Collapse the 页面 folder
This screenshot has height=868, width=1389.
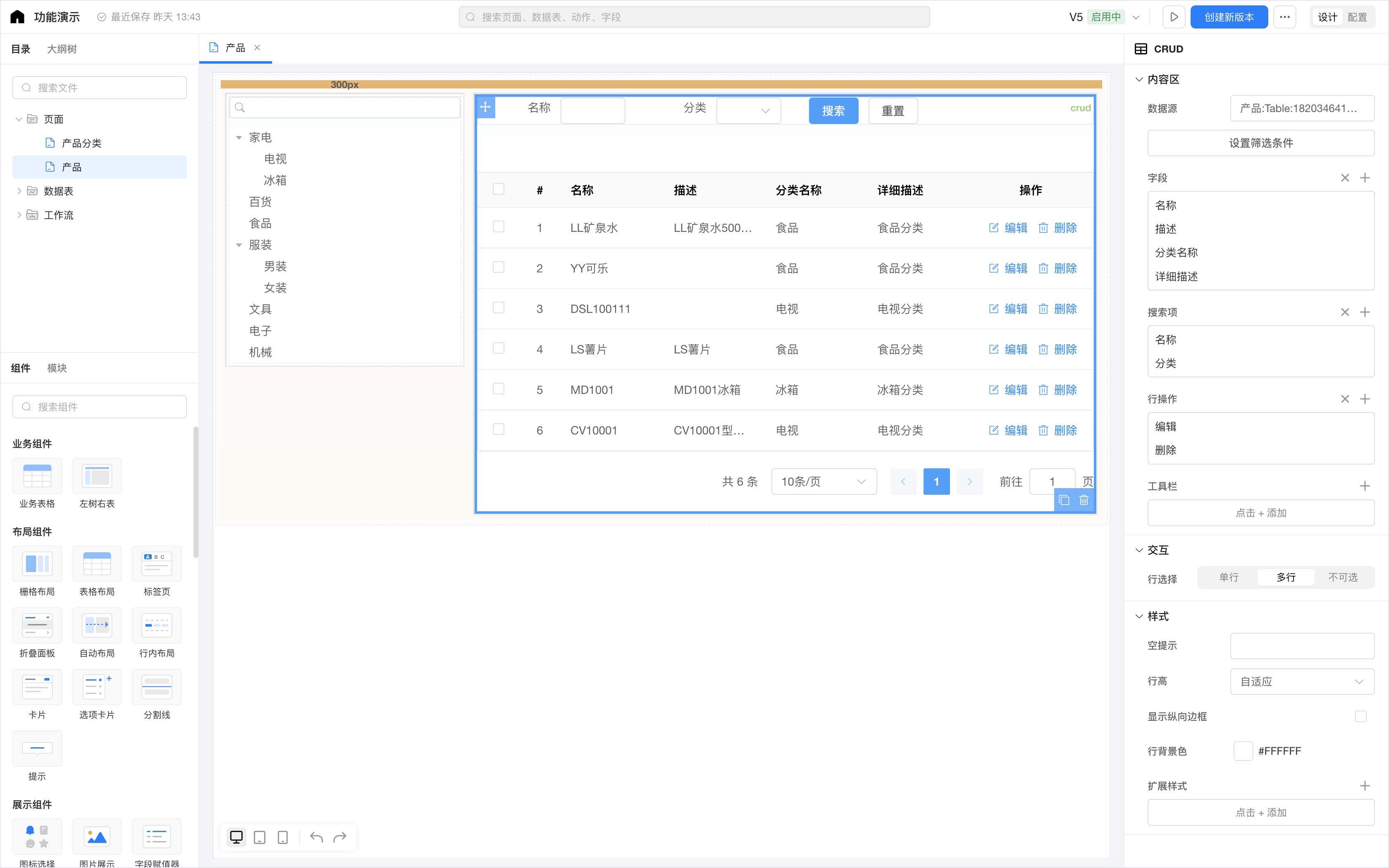tap(19, 119)
